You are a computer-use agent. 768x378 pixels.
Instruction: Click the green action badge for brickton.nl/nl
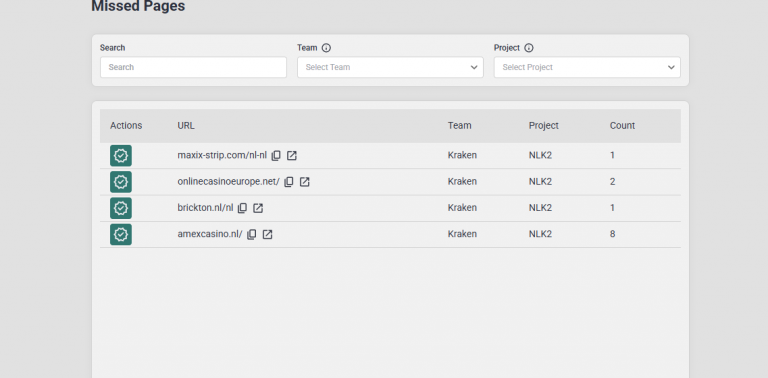(121, 208)
